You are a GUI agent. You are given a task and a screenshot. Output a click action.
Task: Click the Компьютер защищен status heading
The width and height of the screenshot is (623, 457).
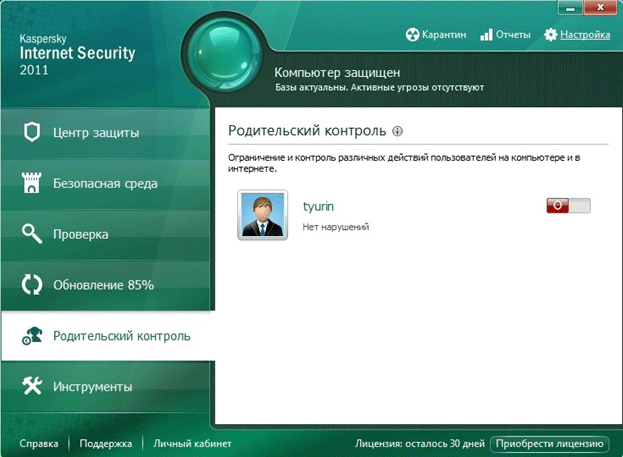pos(337,73)
